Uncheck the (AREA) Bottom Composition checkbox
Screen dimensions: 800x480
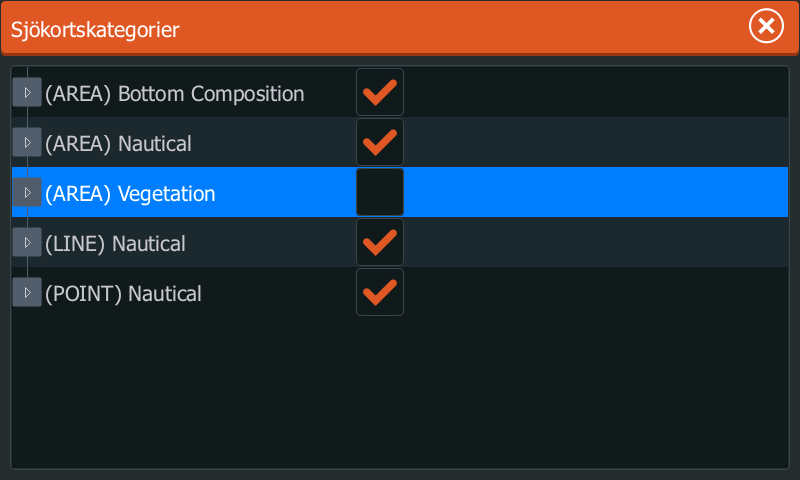pos(380,92)
